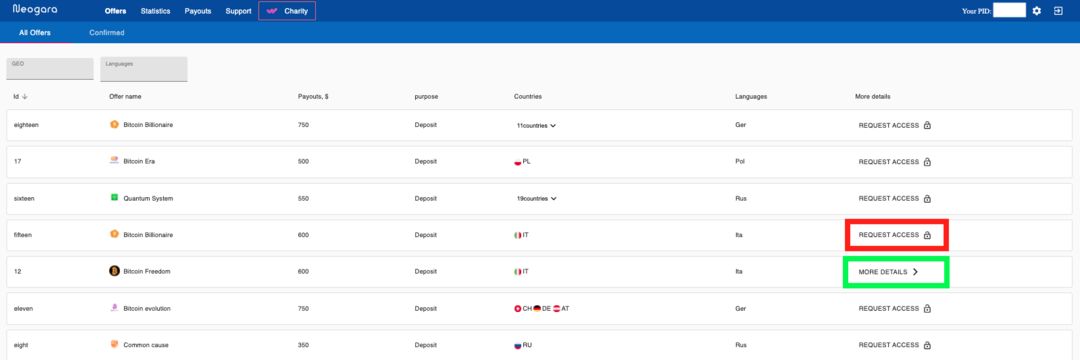Click the Poland flag in the Bitcoin Era row
Screen dimensions: 1080x360
click(x=518, y=162)
